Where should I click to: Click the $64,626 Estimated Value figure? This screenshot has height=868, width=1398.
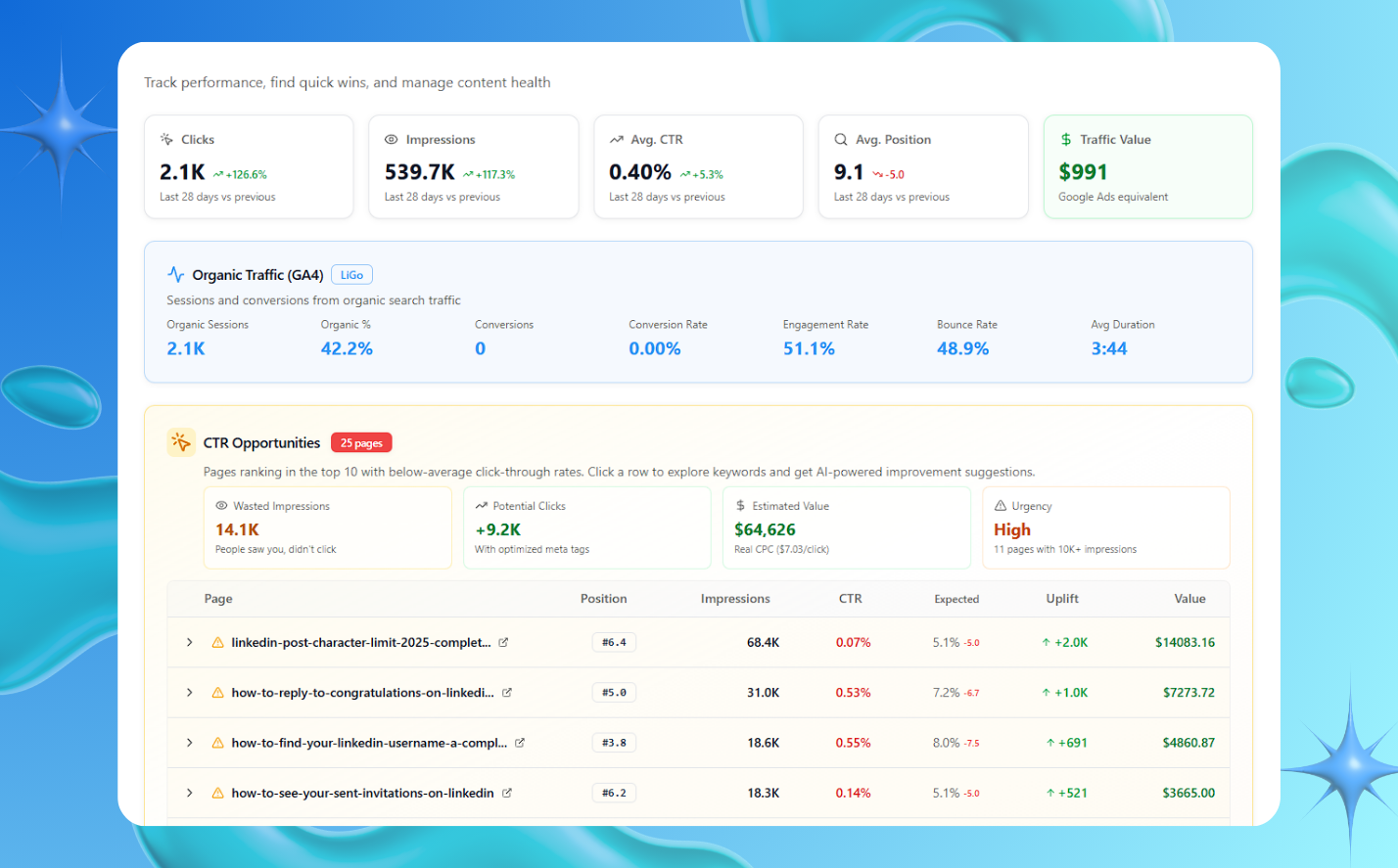click(765, 529)
